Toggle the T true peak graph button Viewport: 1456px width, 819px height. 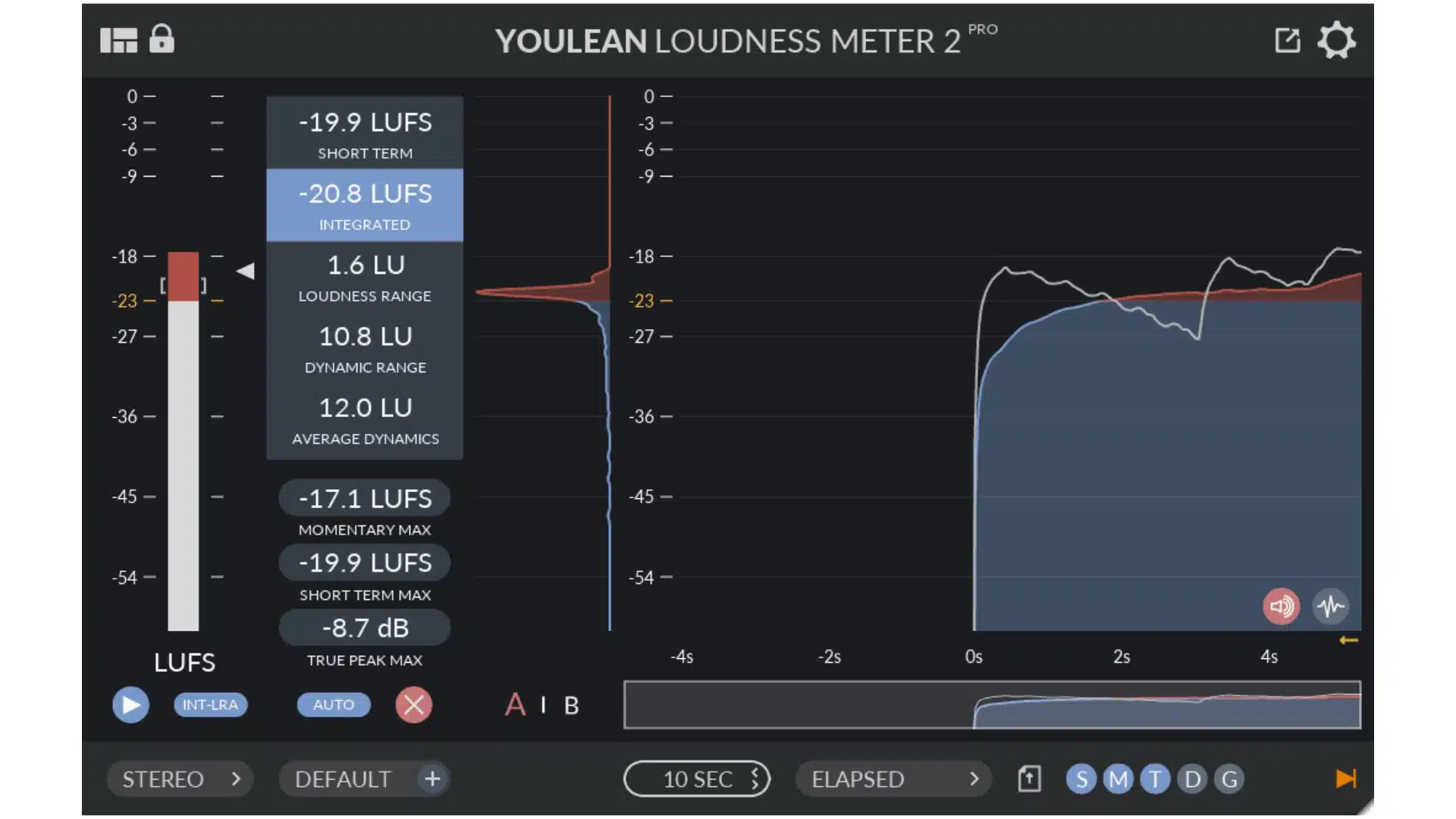(x=1155, y=779)
